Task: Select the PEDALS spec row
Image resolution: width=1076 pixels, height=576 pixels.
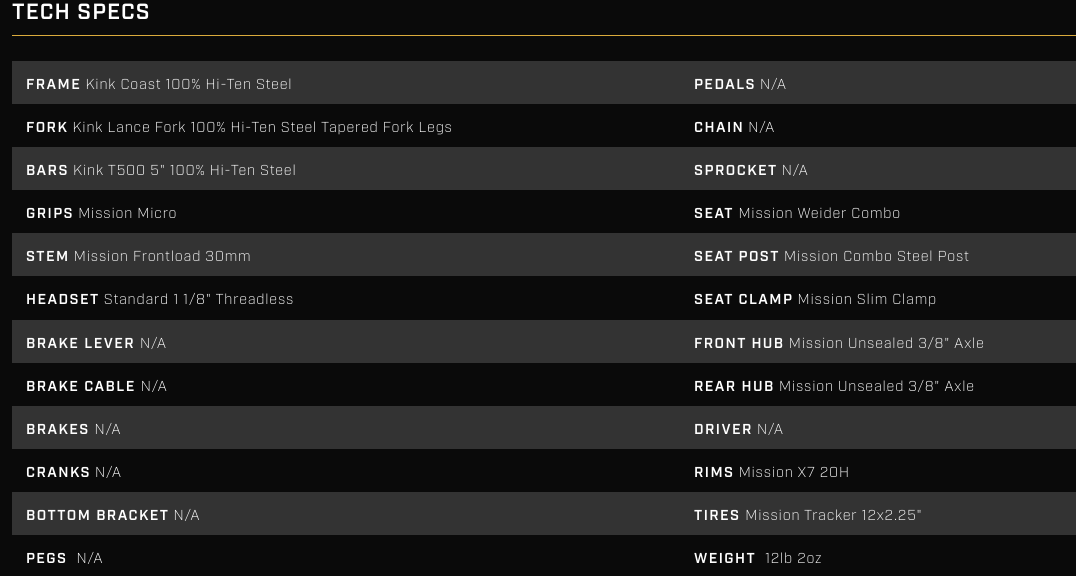Action: [740, 84]
